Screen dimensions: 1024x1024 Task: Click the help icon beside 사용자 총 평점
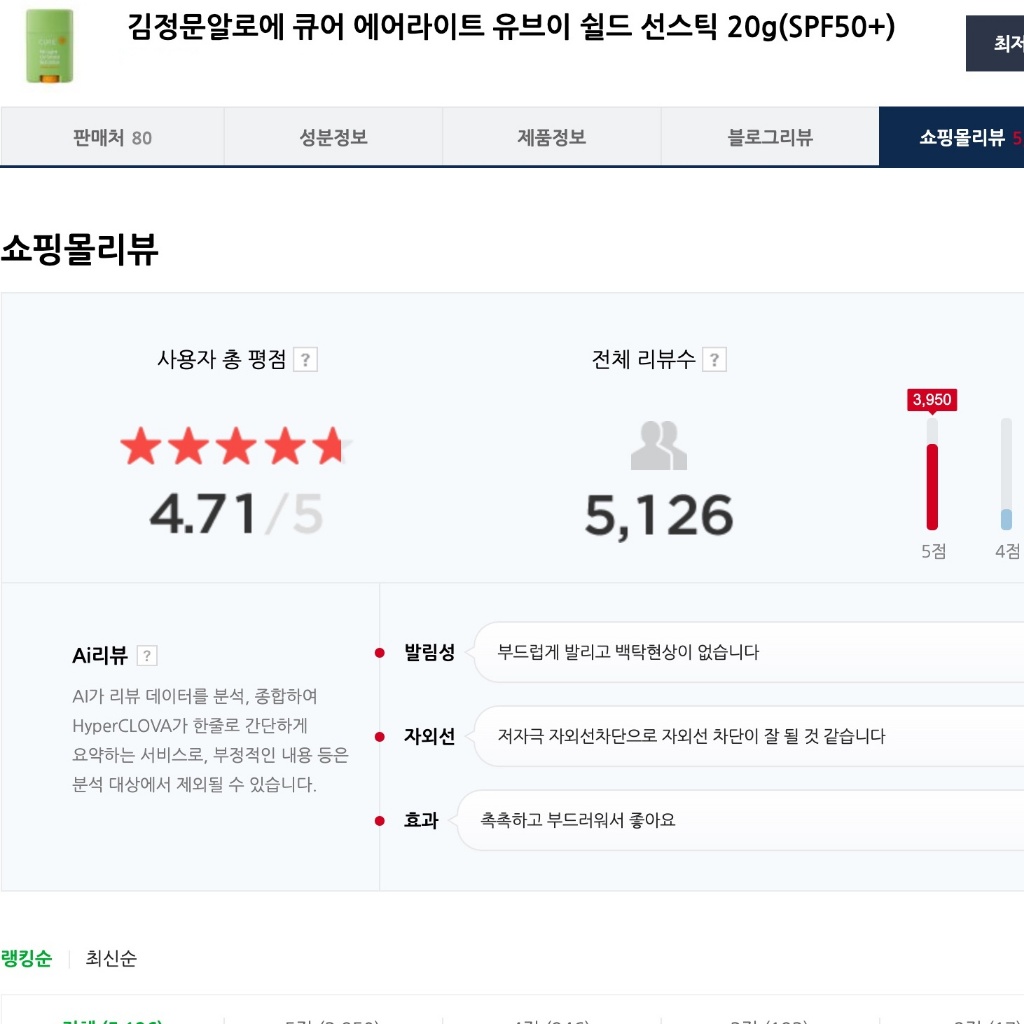coord(306,360)
